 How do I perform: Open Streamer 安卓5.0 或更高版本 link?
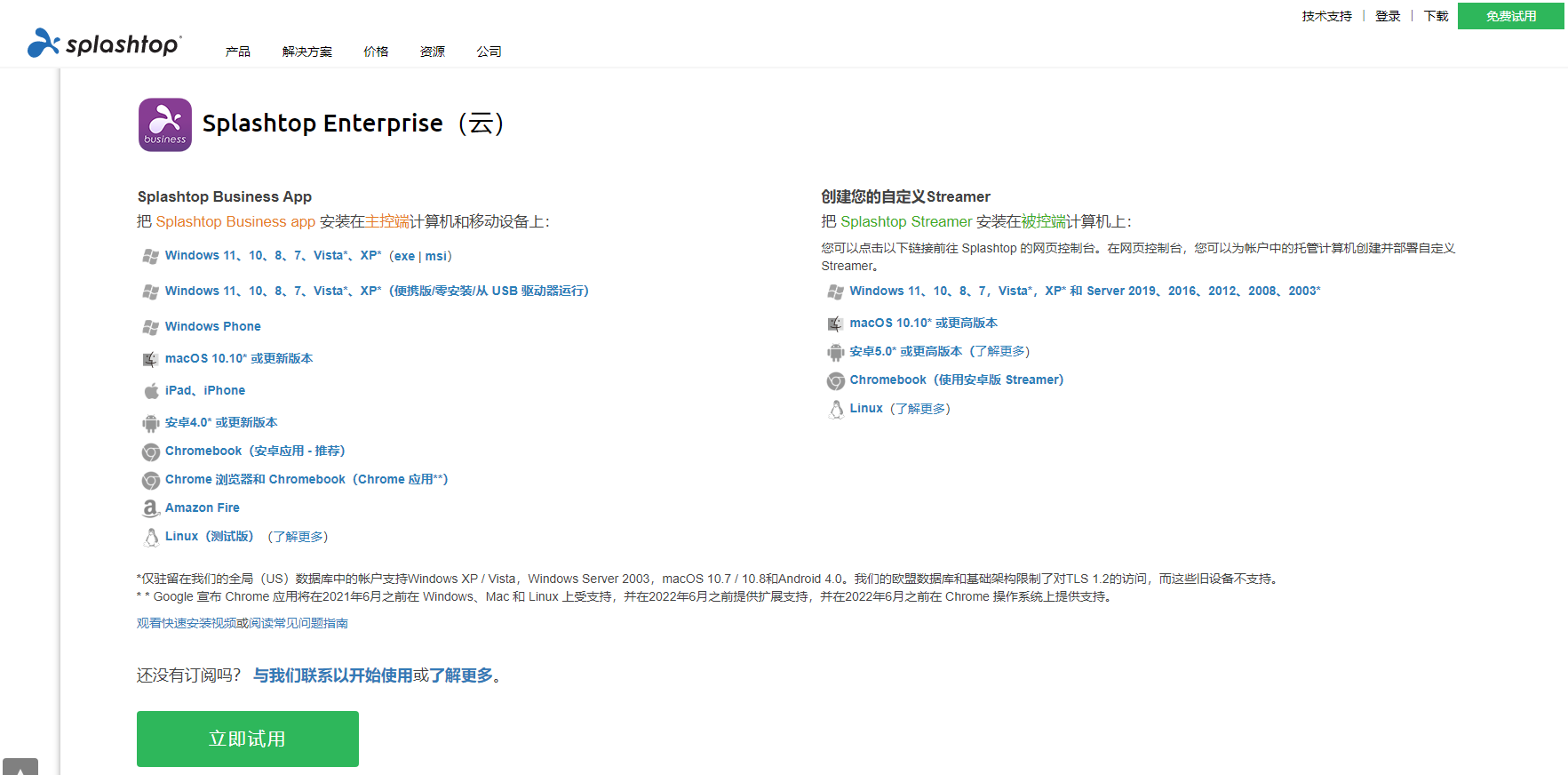[x=906, y=351]
